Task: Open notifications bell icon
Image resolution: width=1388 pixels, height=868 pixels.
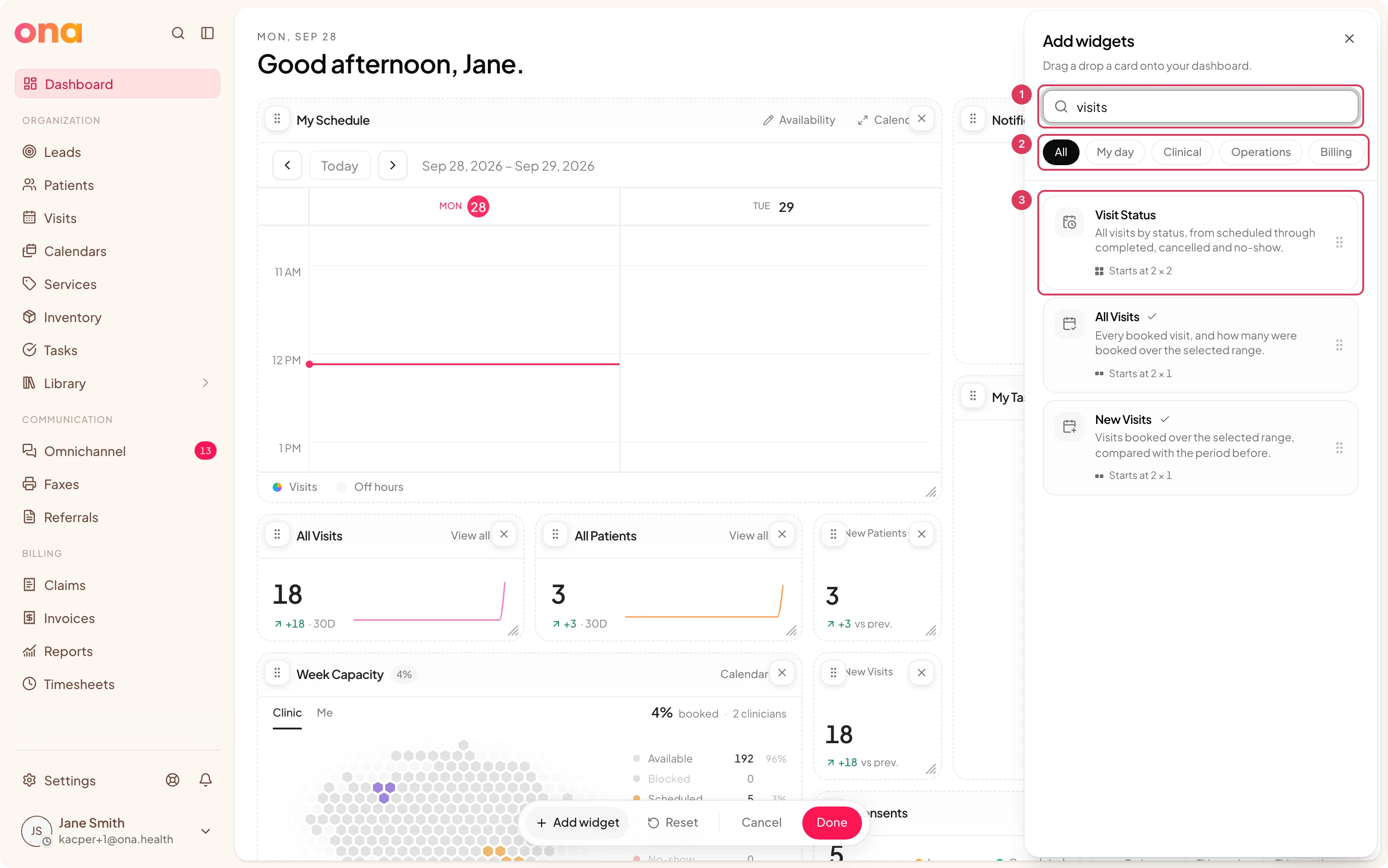Action: [x=206, y=779]
